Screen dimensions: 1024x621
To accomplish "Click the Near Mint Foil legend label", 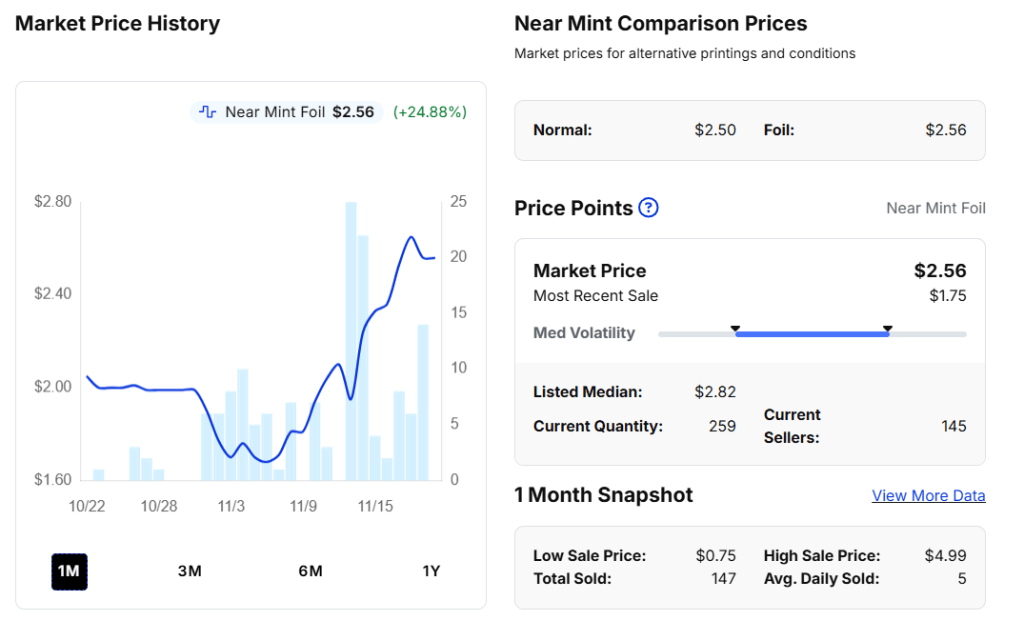I will coord(275,112).
